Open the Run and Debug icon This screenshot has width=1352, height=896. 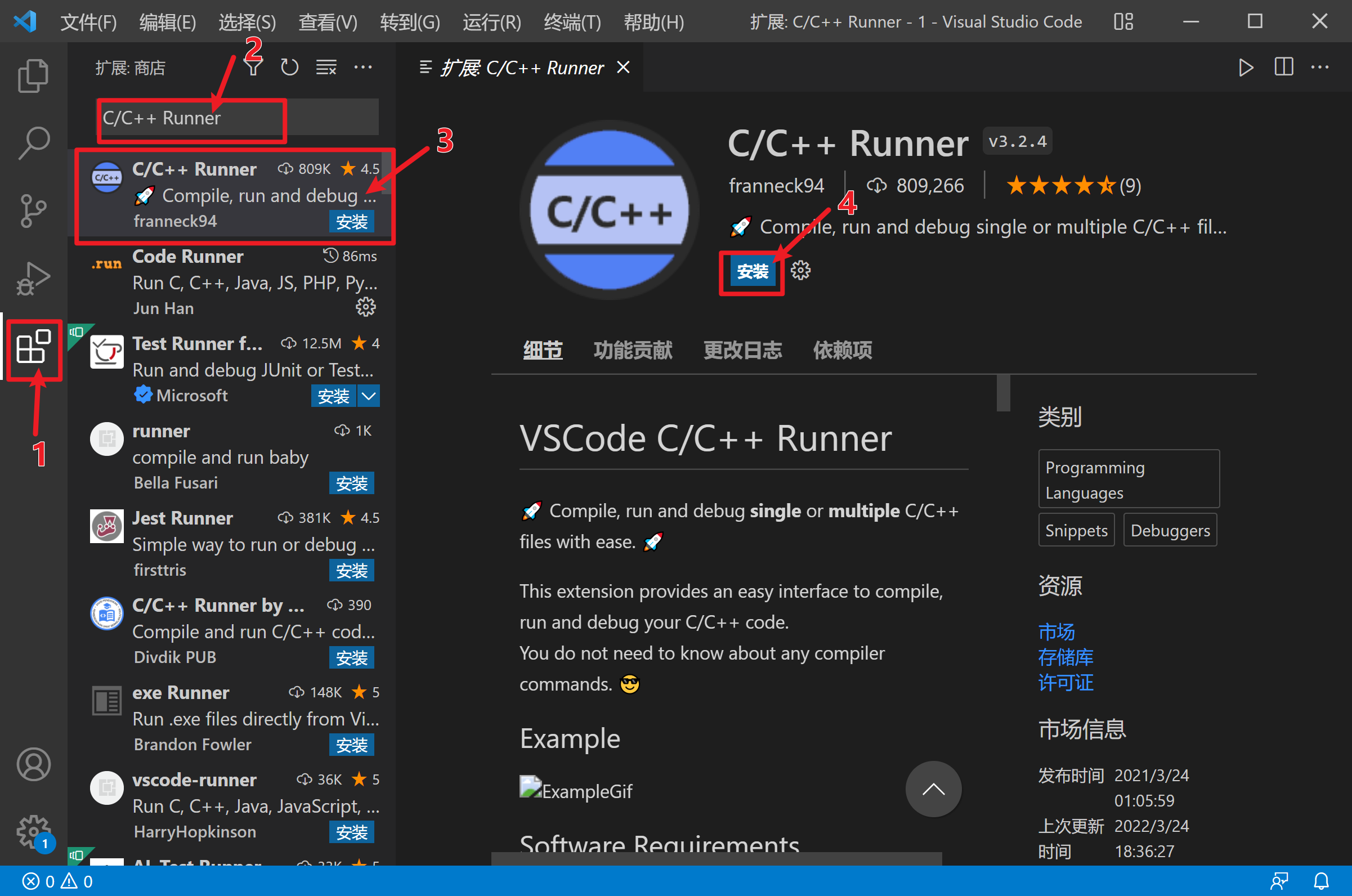tap(33, 279)
